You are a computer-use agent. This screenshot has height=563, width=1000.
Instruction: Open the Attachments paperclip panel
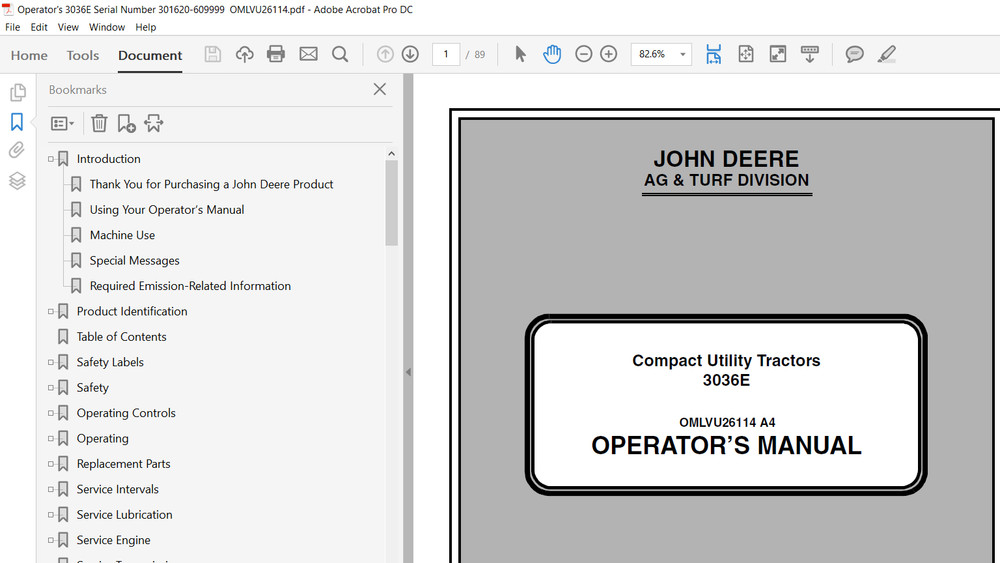coord(17,150)
